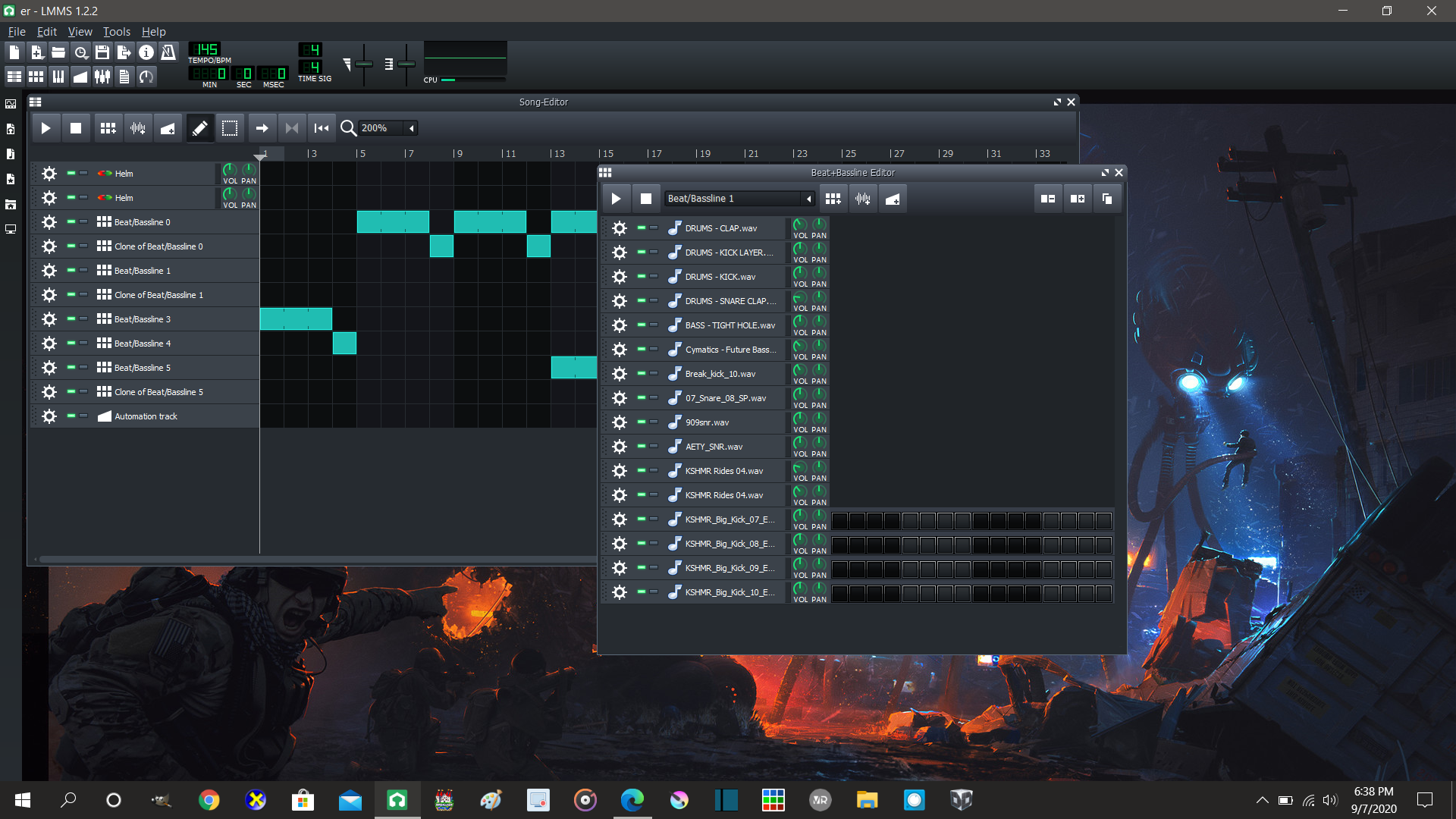
Task: Add automation track in Song-Editor
Action: pyautogui.click(x=168, y=128)
